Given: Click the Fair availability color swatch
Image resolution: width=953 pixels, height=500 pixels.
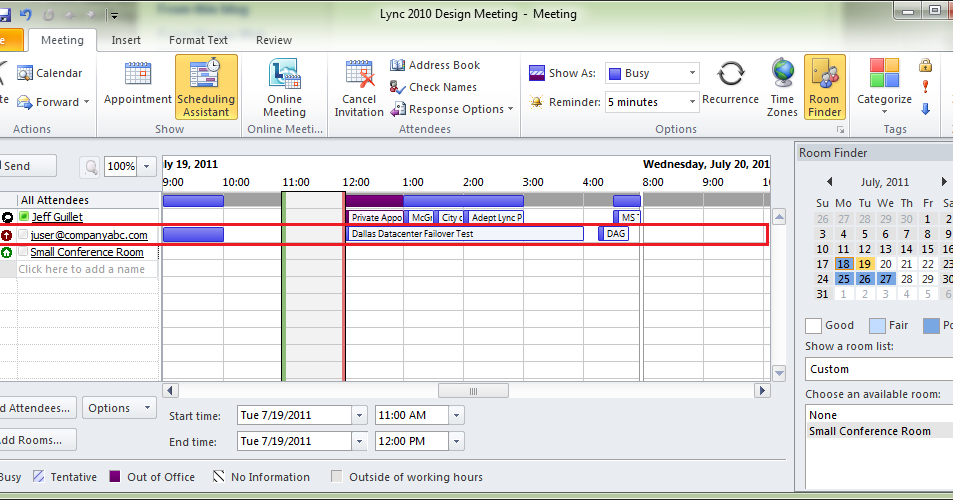Looking at the screenshot, I should pyautogui.click(x=877, y=326).
